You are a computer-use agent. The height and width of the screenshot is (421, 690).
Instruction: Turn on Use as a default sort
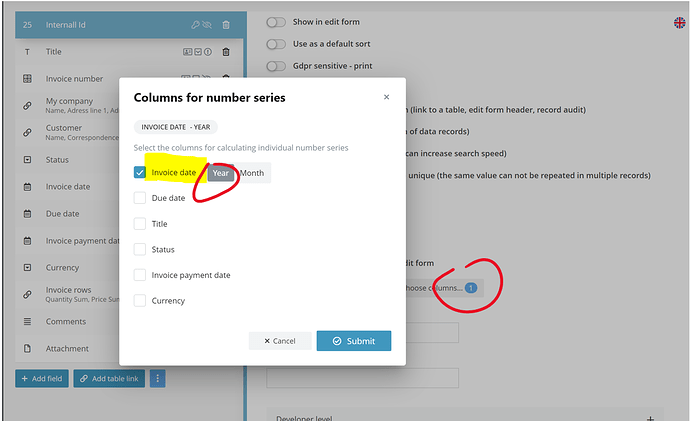click(276, 44)
